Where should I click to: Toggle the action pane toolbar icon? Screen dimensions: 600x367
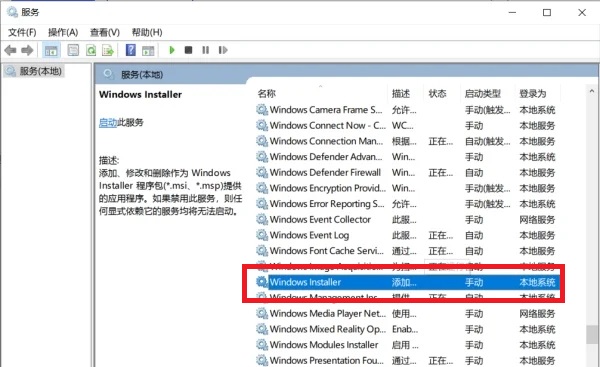148,50
